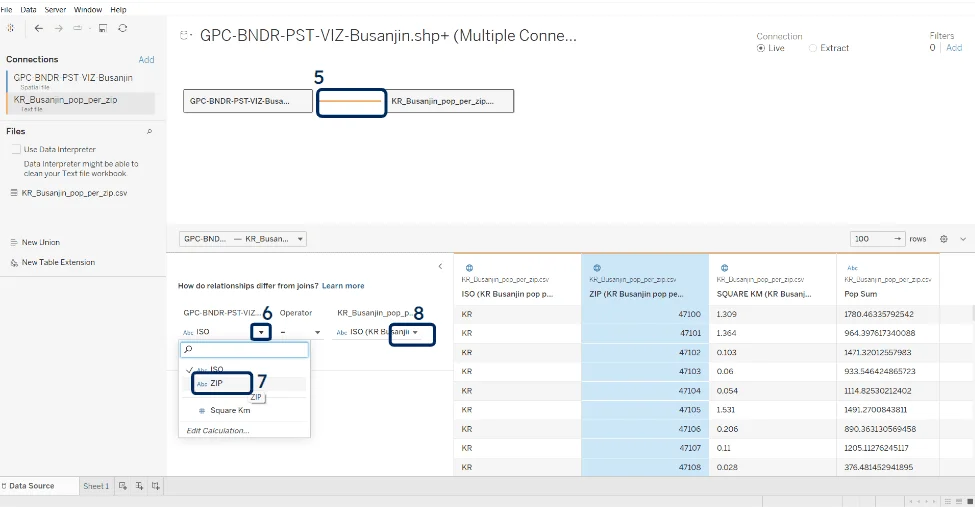Enable Use Data Interpreter checkbox
The width and height of the screenshot is (975, 507).
pyautogui.click(x=16, y=149)
